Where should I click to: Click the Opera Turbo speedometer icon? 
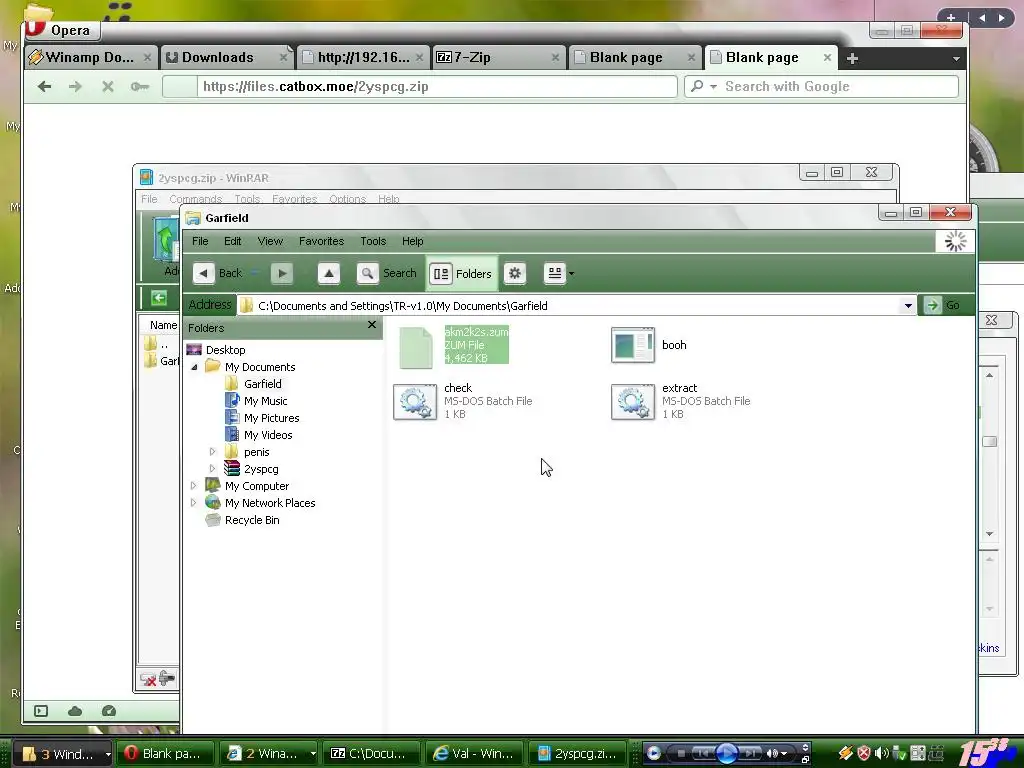(x=108, y=711)
